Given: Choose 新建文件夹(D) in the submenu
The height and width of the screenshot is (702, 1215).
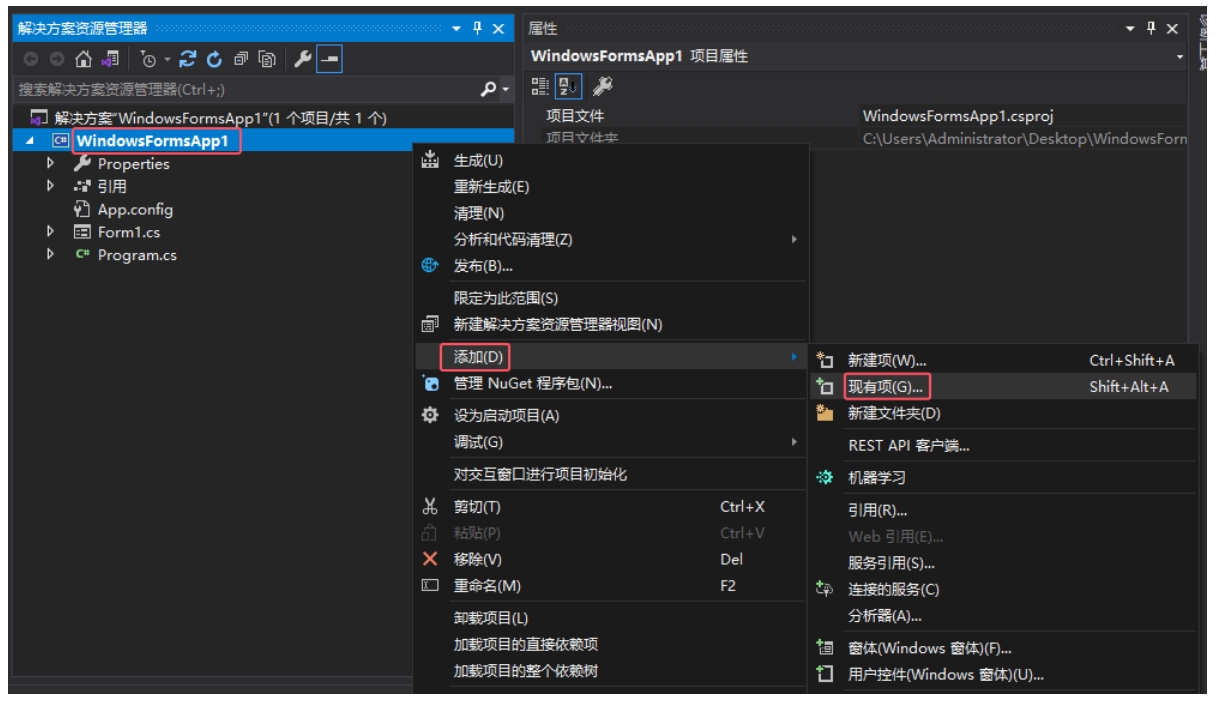Looking at the screenshot, I should click(1003, 413).
